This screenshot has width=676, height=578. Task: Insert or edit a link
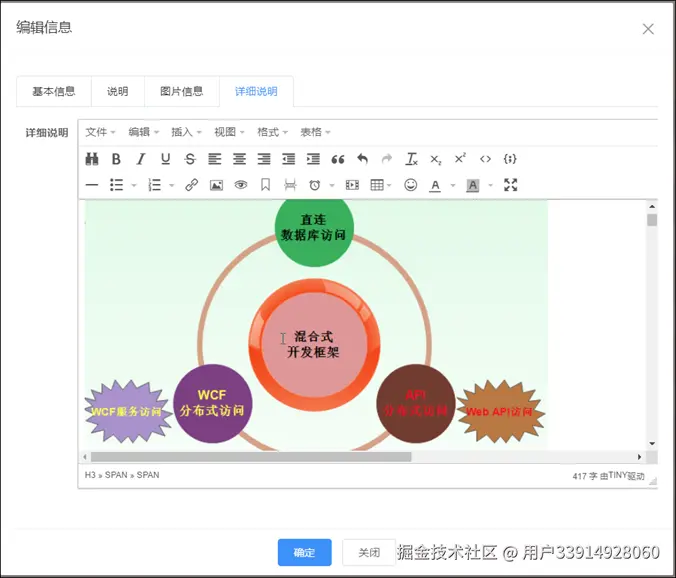[x=191, y=185]
